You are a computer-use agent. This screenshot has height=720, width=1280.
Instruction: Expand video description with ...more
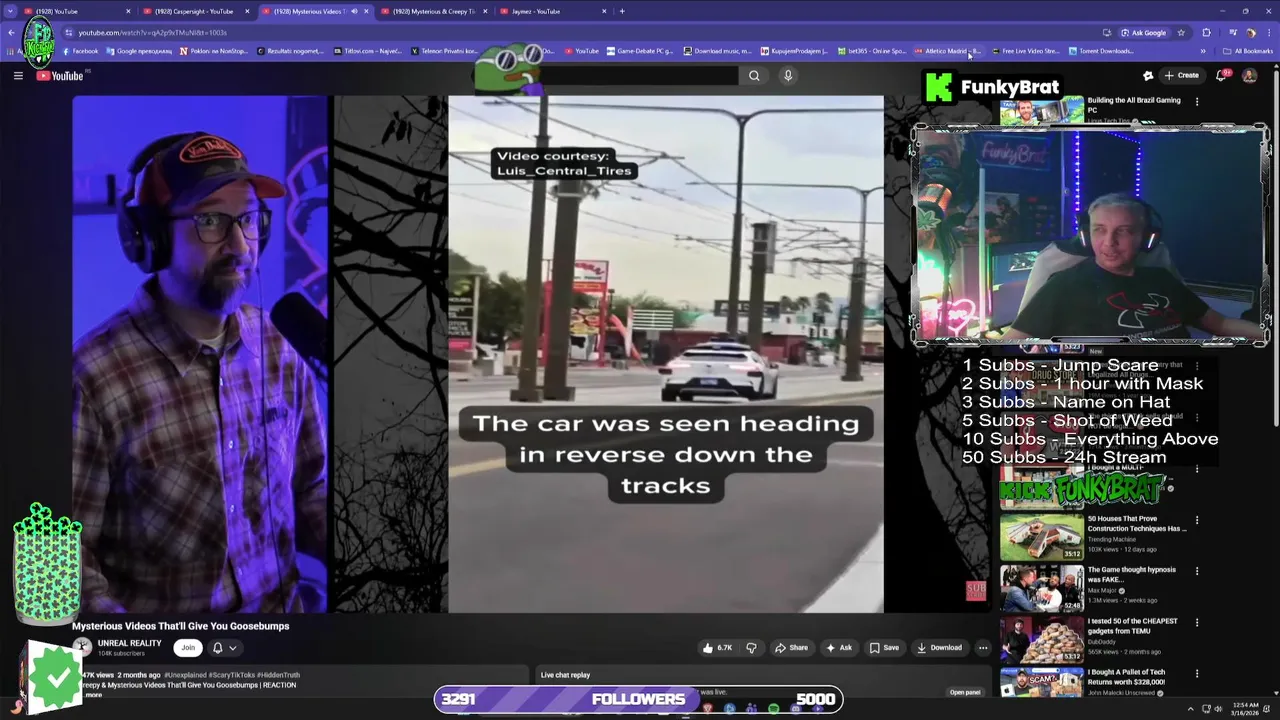pyautogui.click(x=93, y=694)
